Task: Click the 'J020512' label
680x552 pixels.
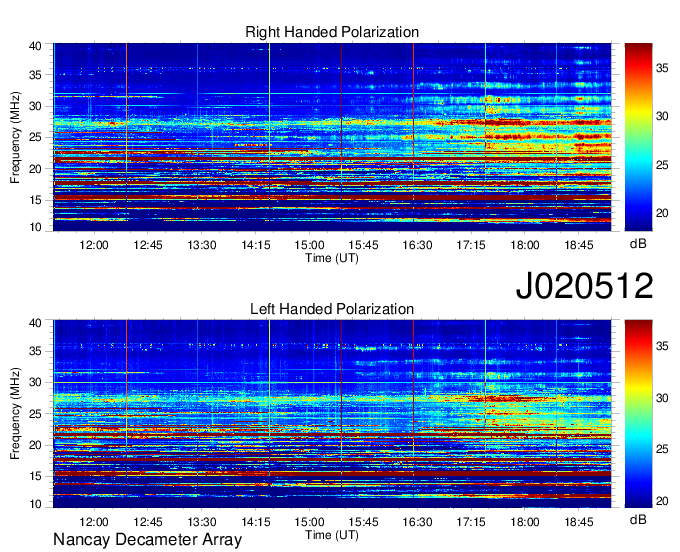Action: coord(584,286)
